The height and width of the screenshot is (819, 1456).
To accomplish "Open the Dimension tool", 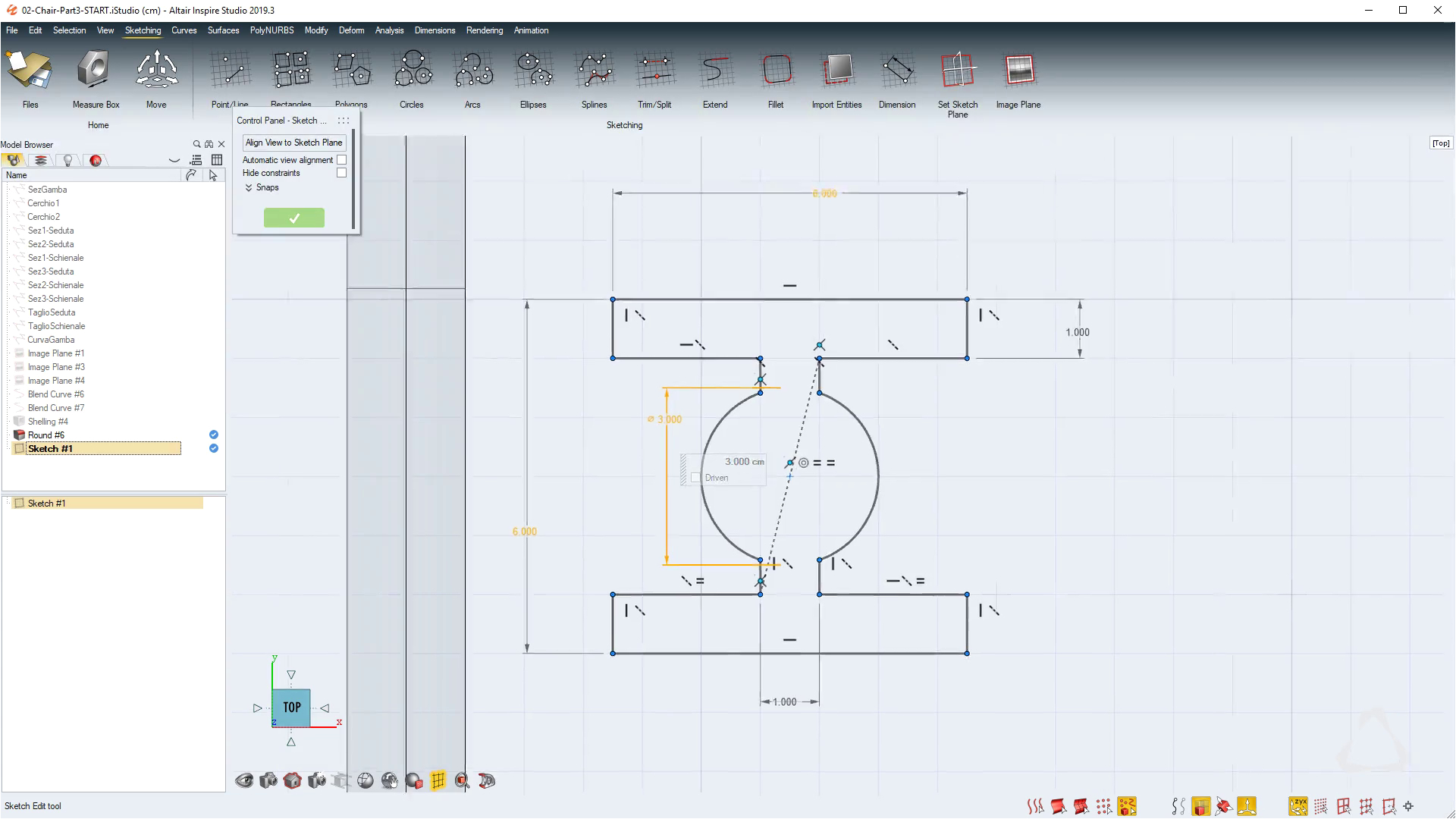I will coord(897,71).
